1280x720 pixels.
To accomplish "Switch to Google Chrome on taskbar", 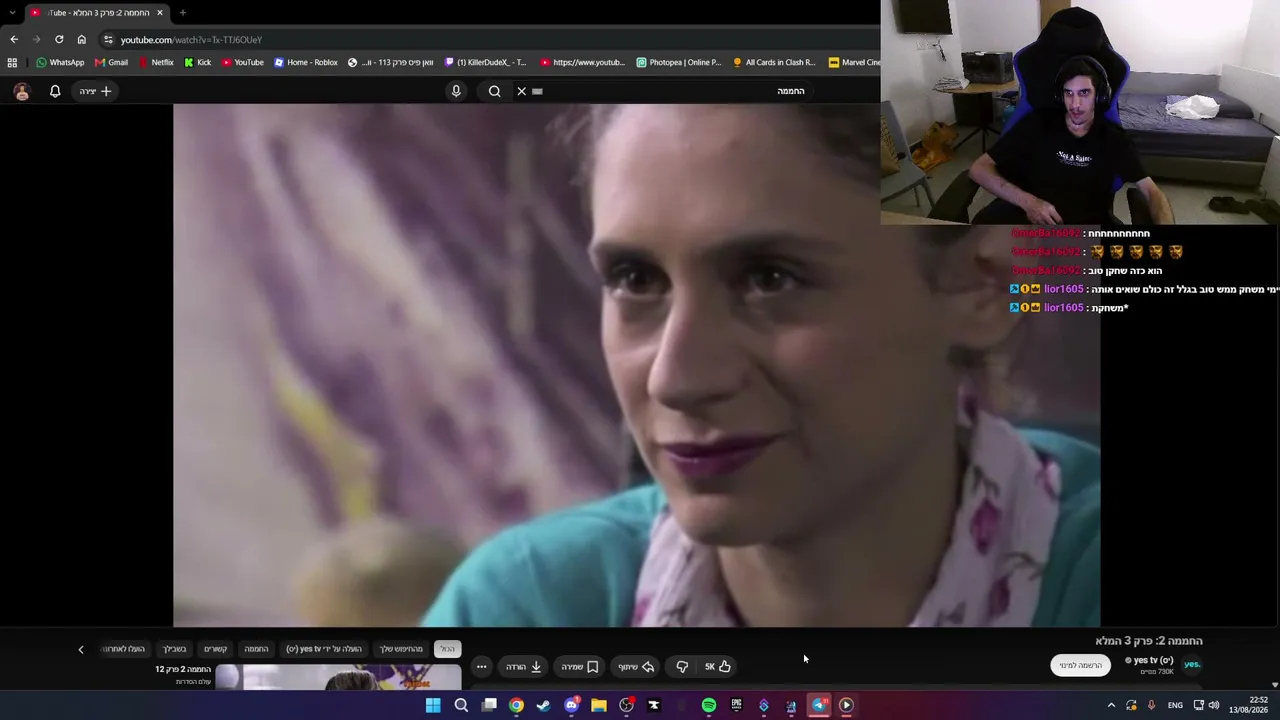I will 516,705.
